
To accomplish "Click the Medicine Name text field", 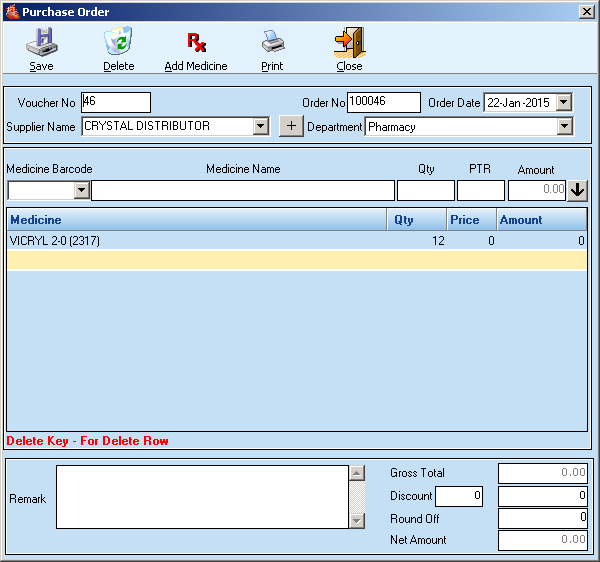I will pyautogui.click(x=243, y=190).
